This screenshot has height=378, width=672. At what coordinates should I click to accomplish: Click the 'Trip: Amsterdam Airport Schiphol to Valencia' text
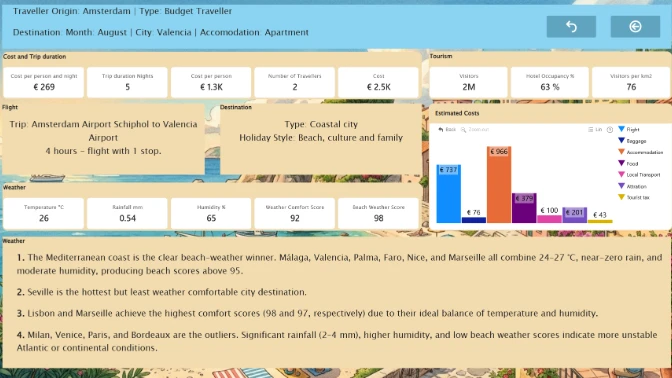[103, 124]
